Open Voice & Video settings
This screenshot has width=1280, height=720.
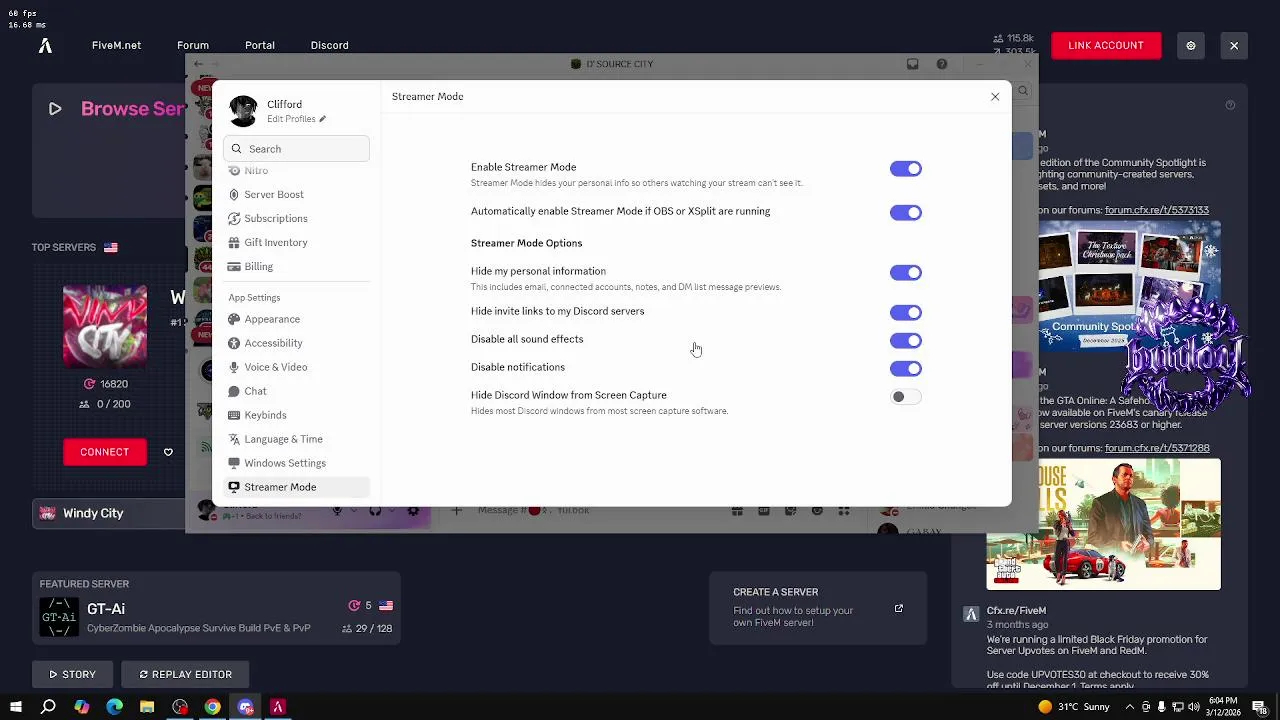(x=296, y=367)
